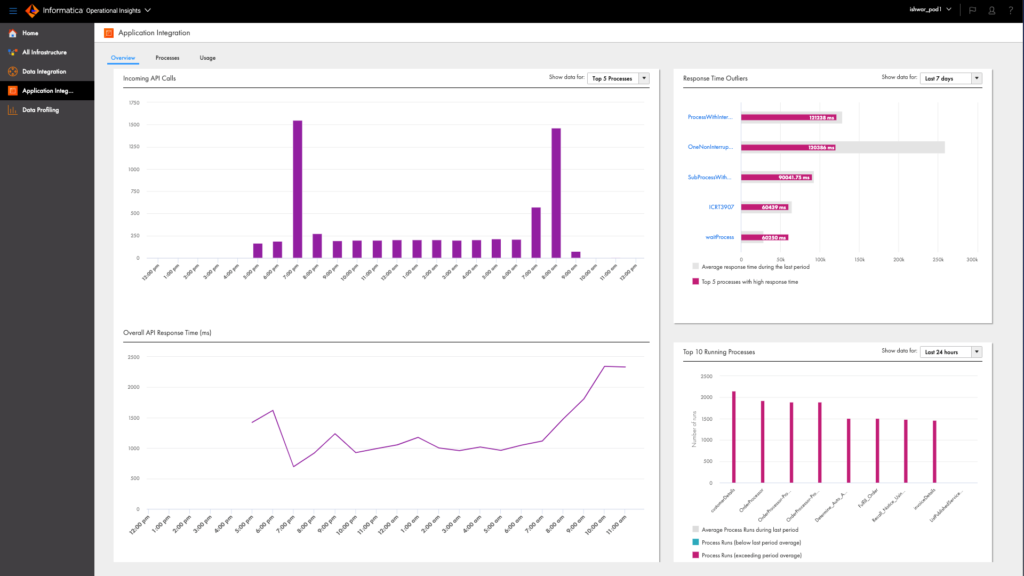Open the Last 24 hours dropdown
Screen dimensions: 1024x576
(951, 352)
